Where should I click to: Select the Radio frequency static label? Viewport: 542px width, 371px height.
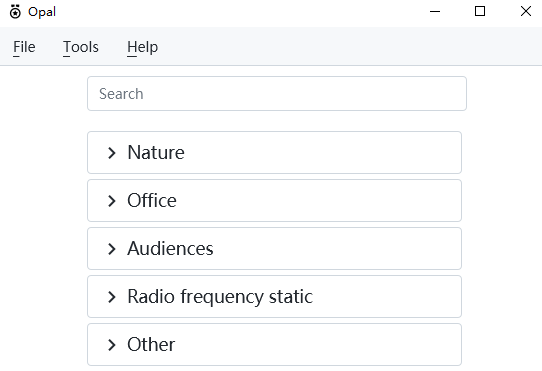click(220, 297)
